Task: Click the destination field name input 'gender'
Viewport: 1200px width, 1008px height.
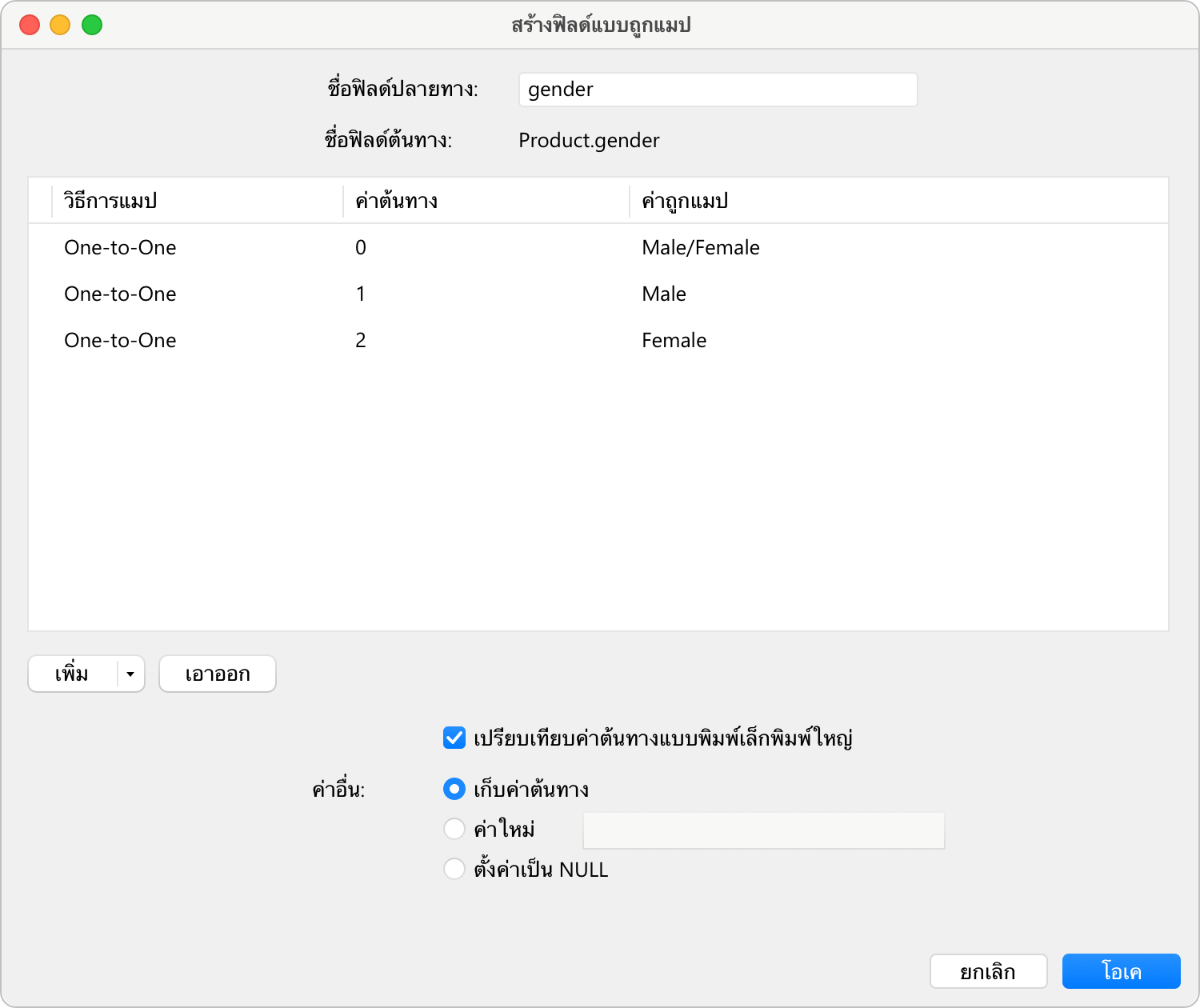Action: point(717,90)
